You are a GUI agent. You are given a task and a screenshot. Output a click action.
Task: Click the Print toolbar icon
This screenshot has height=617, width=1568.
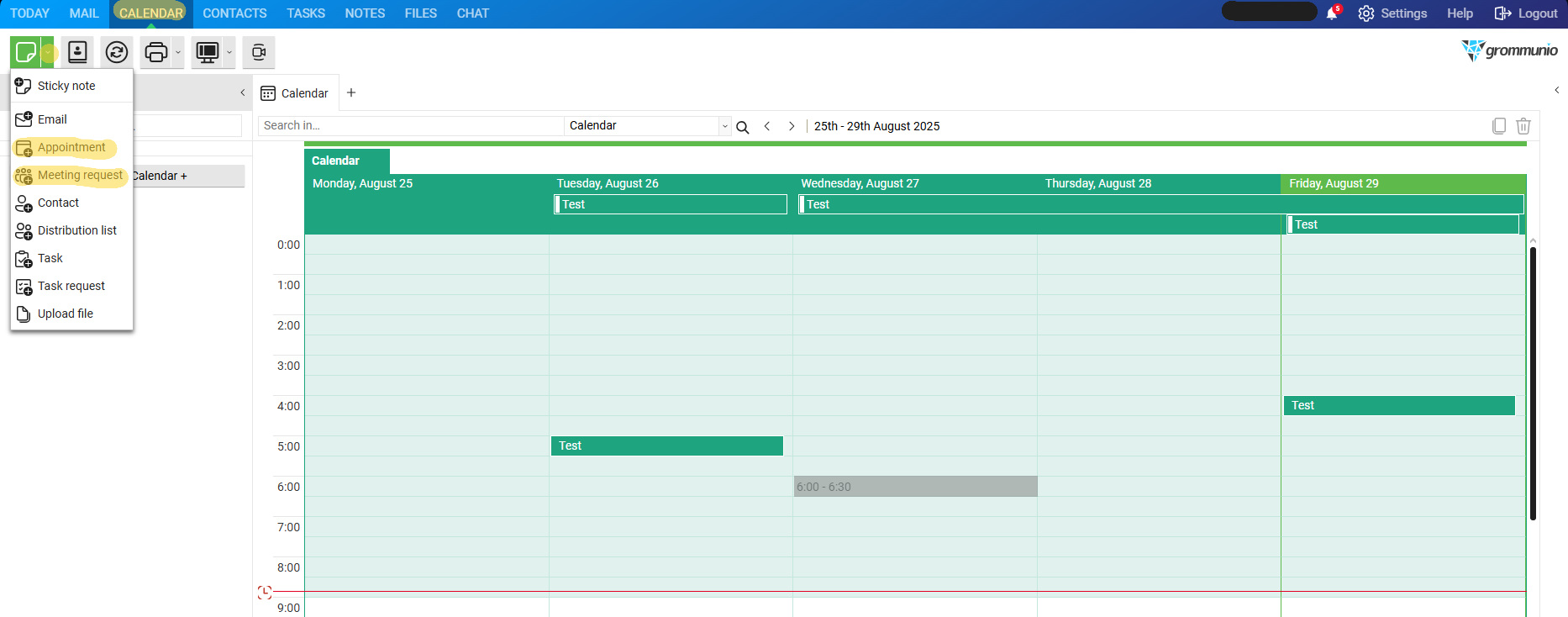coord(155,52)
